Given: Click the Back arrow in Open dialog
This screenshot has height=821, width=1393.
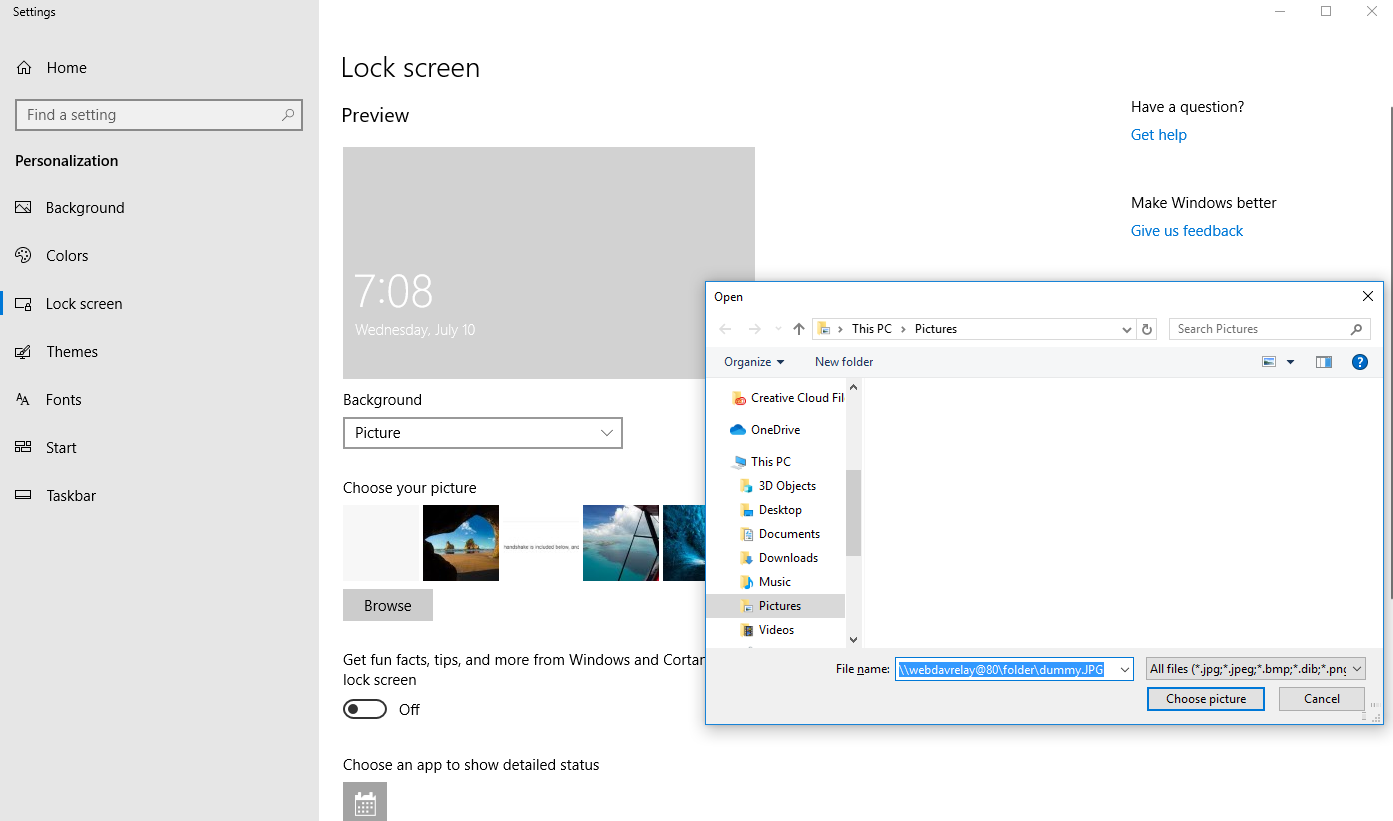Looking at the screenshot, I should 726,329.
